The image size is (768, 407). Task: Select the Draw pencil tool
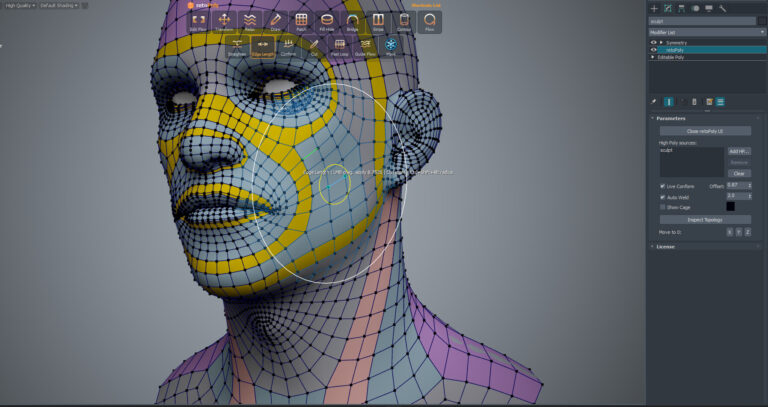276,22
